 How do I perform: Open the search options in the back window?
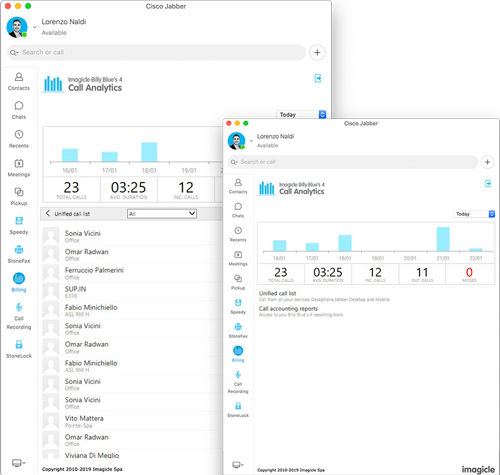click(14, 52)
